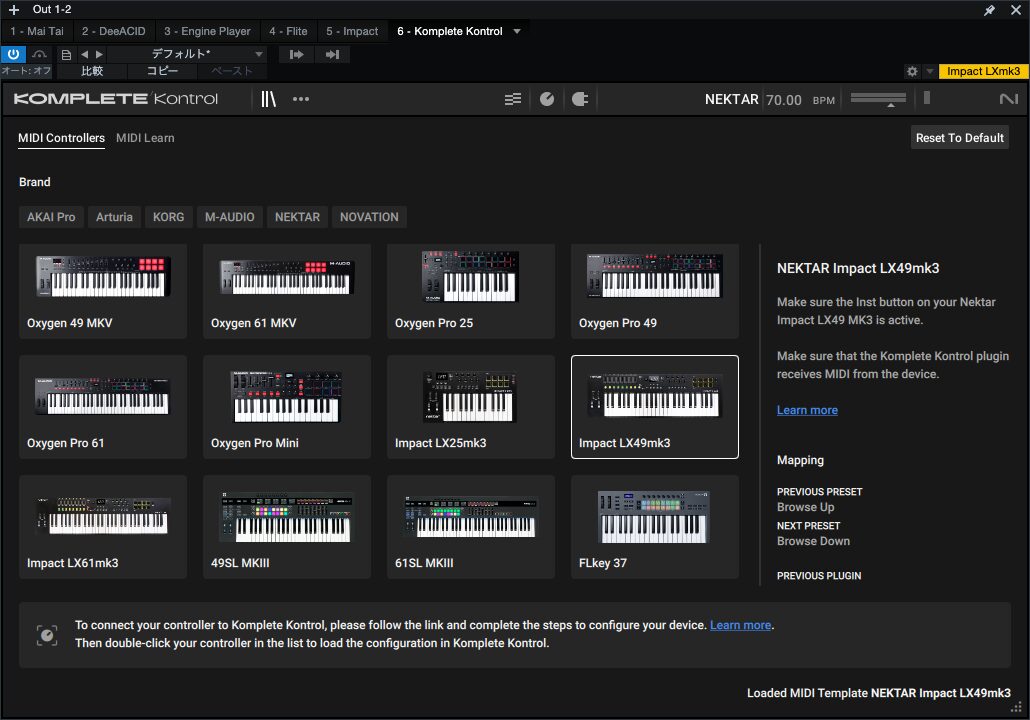Switch to the 2 - DeeACID tab
1030x720 pixels.
(x=114, y=31)
